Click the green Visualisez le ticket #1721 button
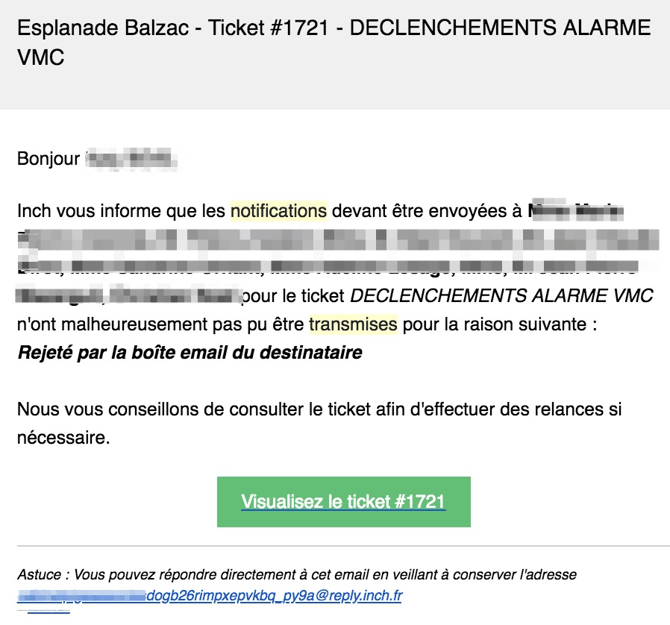Image resolution: width=670 pixels, height=625 pixels. [x=343, y=501]
